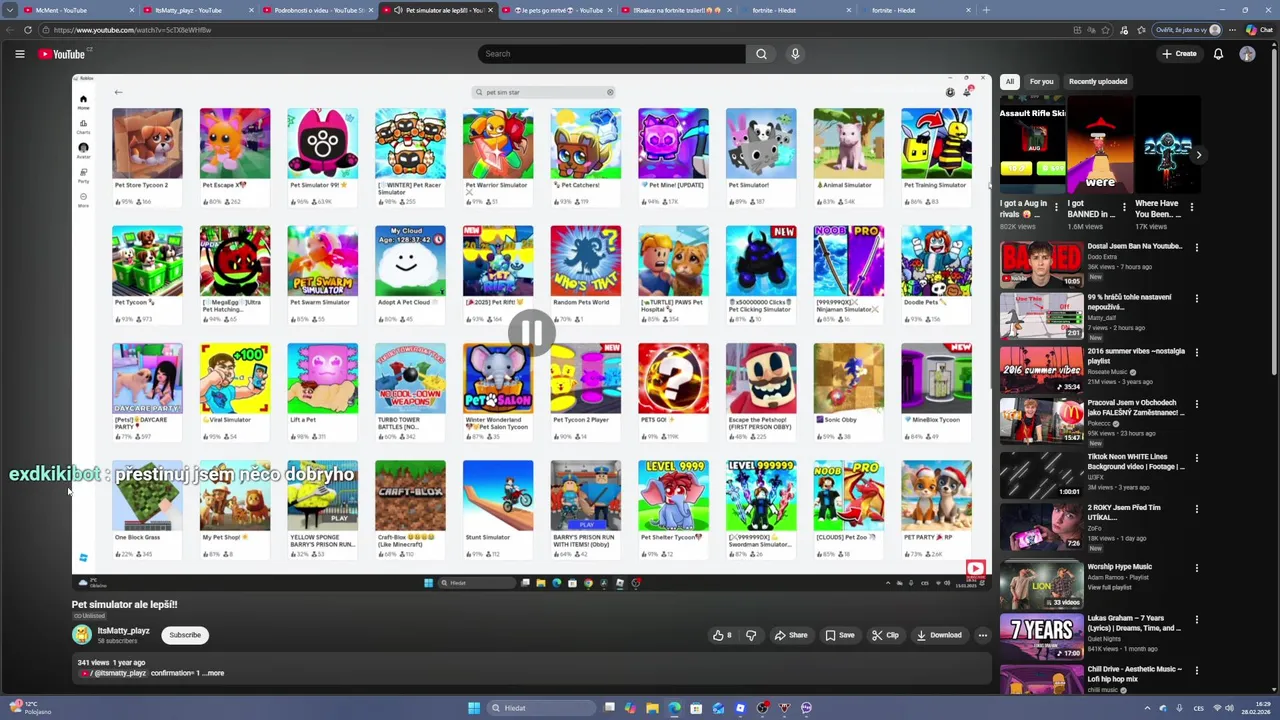Open options for 'Pracoval Jsem v Obchodech' video
The height and width of the screenshot is (720, 1280).
coord(1196,404)
